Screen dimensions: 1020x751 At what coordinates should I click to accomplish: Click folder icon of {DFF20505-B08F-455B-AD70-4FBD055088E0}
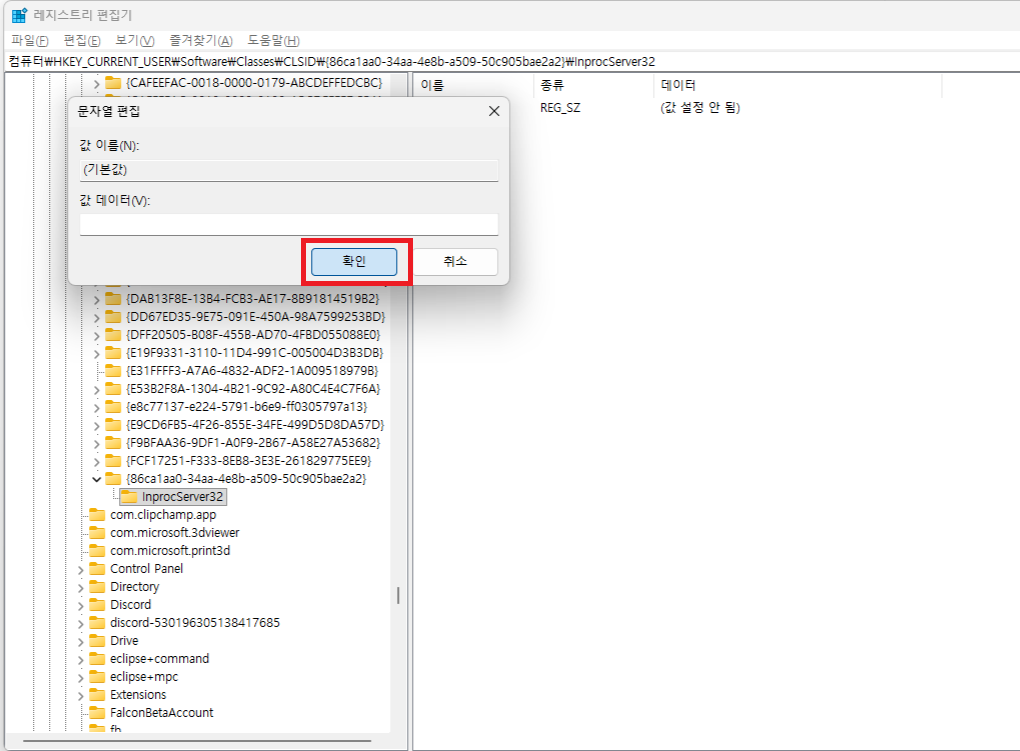[113, 335]
